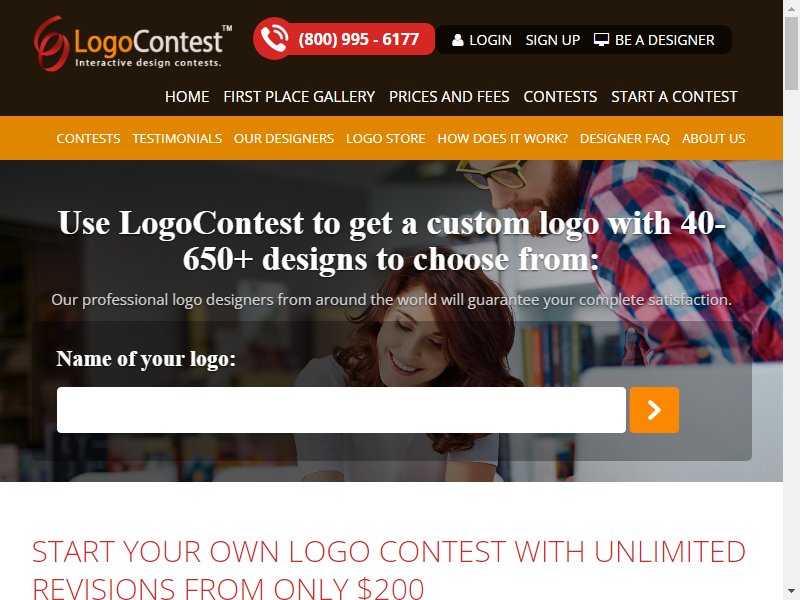Click the LogoContest swirl logo
The width and height of the screenshot is (800, 600).
click(133, 44)
